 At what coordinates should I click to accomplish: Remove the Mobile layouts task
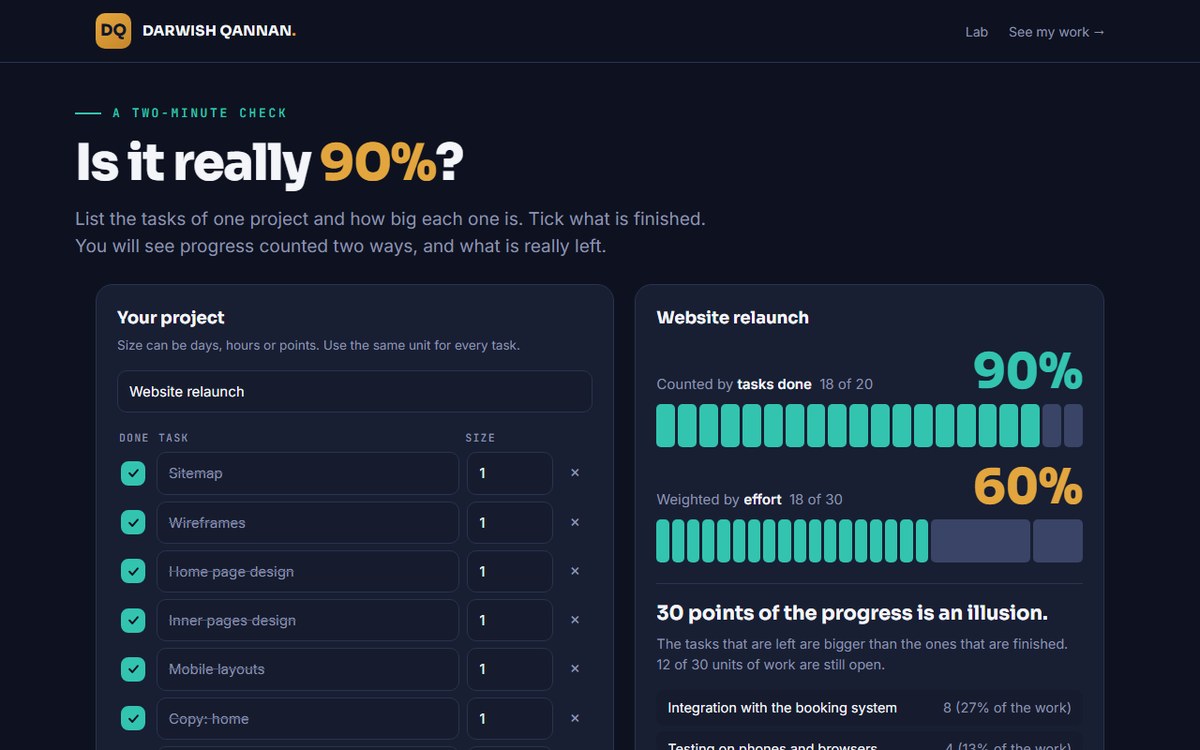coord(575,669)
